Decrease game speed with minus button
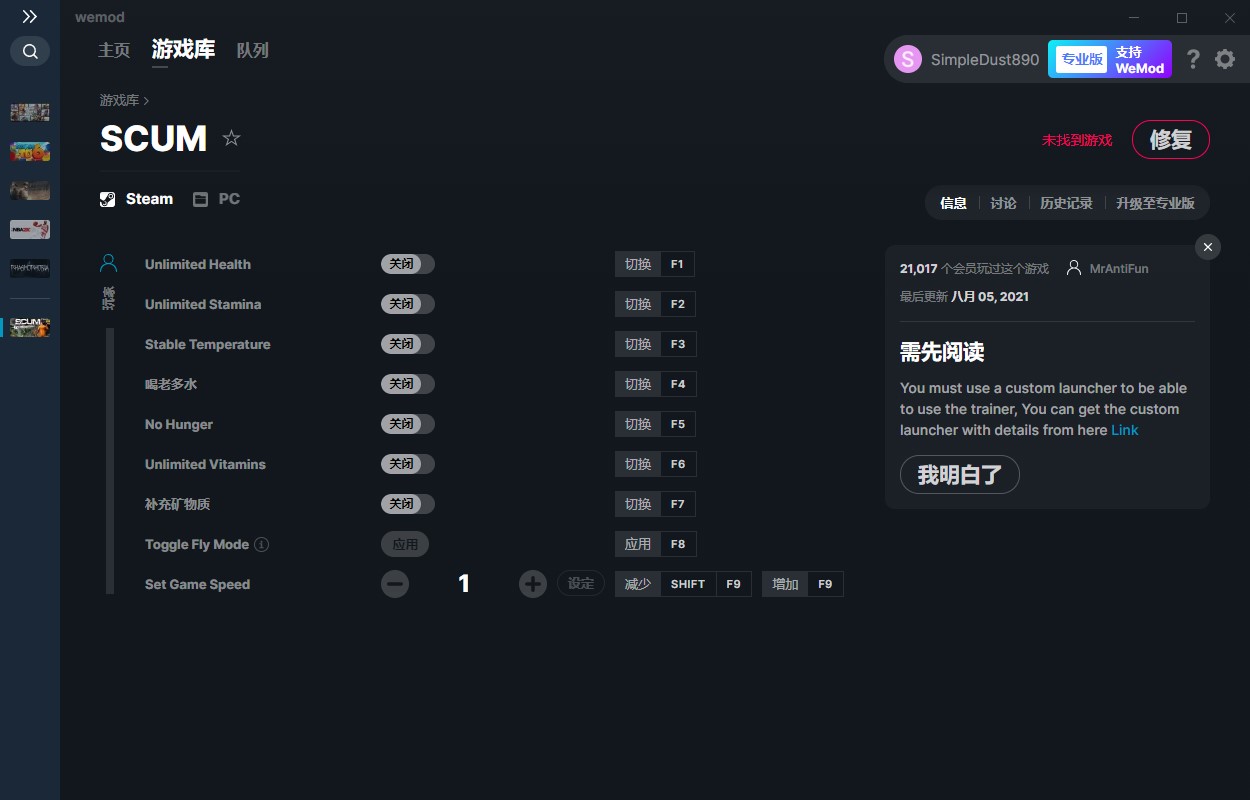The width and height of the screenshot is (1250, 800). 395,584
